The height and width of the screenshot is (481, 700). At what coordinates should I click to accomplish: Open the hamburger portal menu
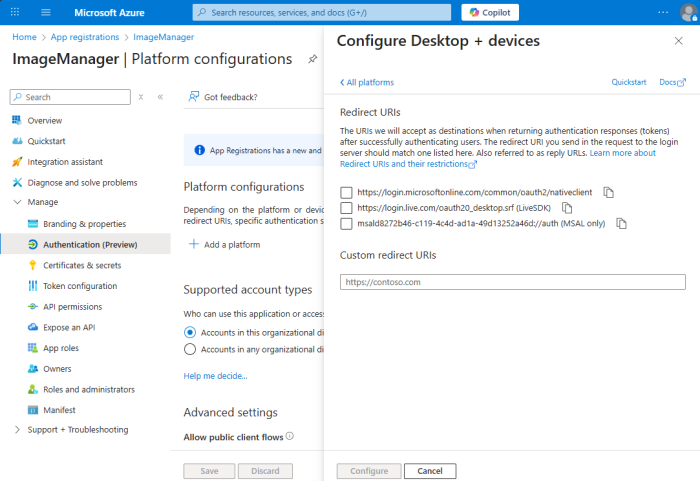[46, 13]
